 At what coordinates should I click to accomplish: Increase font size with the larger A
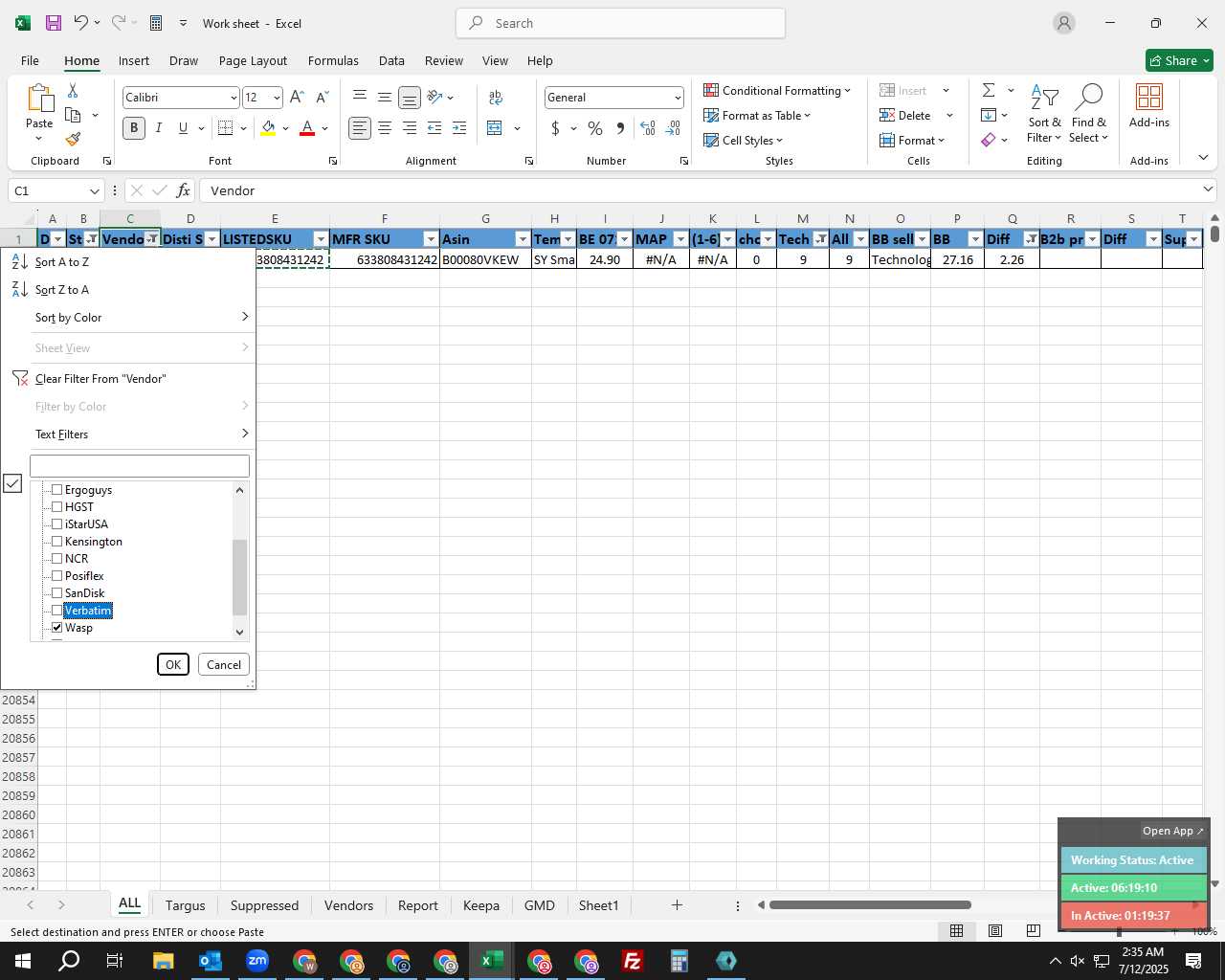(297, 98)
